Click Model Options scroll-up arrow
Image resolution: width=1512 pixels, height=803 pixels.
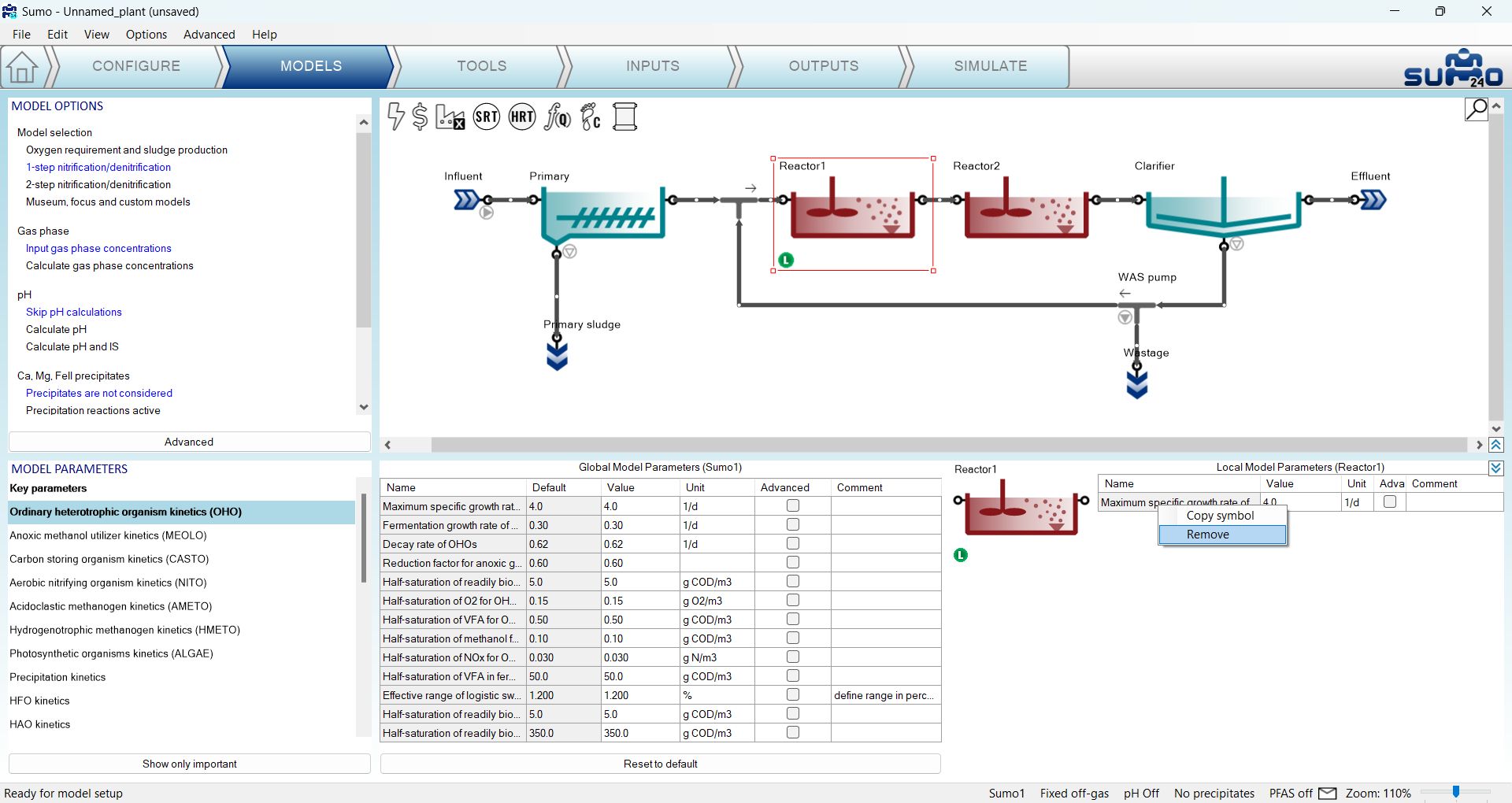coord(363,122)
